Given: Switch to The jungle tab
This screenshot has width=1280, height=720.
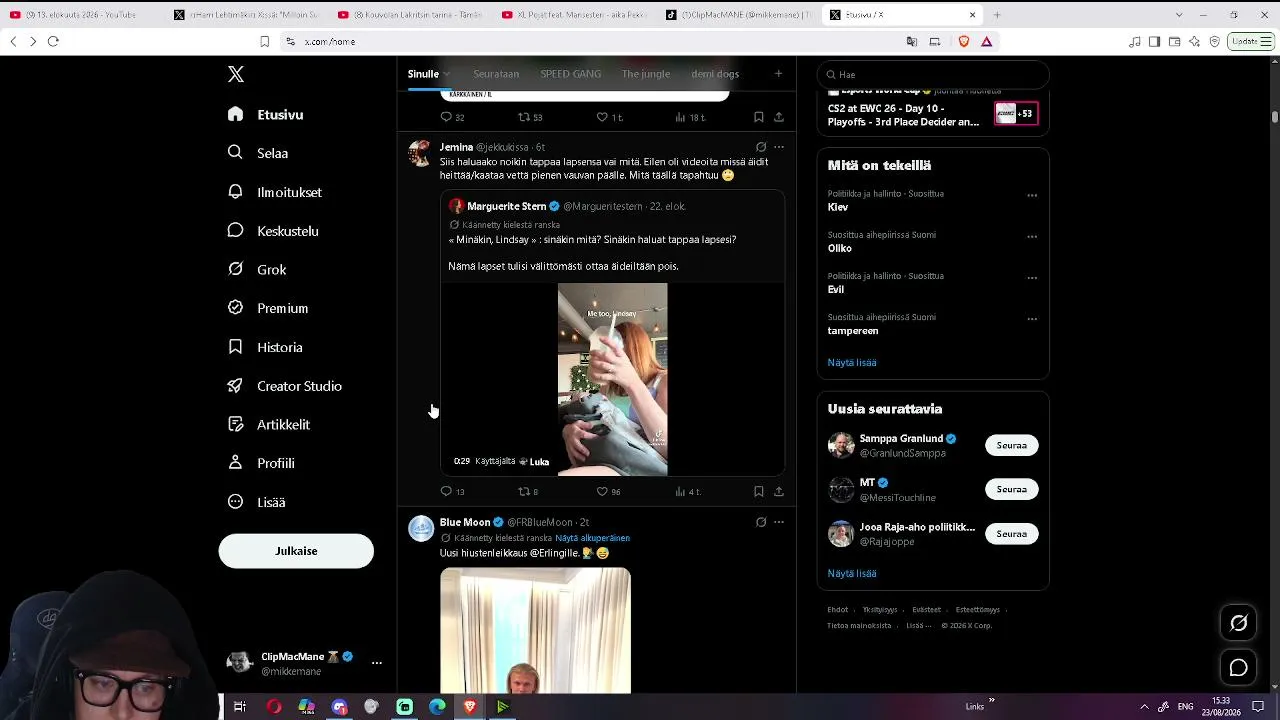Looking at the screenshot, I should [646, 74].
